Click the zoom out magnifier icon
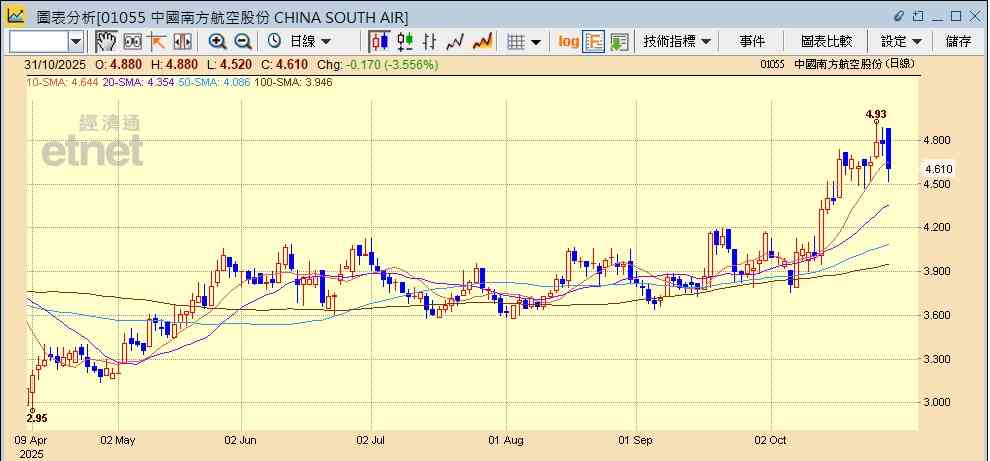This screenshot has height=461, width=990. [x=243, y=41]
